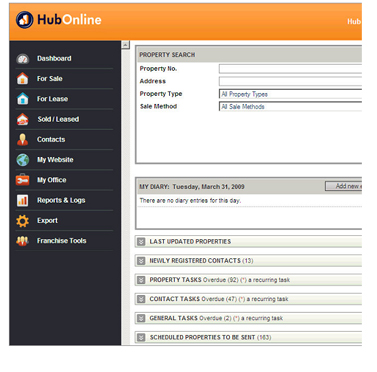
Task: Click the MY DIARY date heading
Action: pos(192,187)
